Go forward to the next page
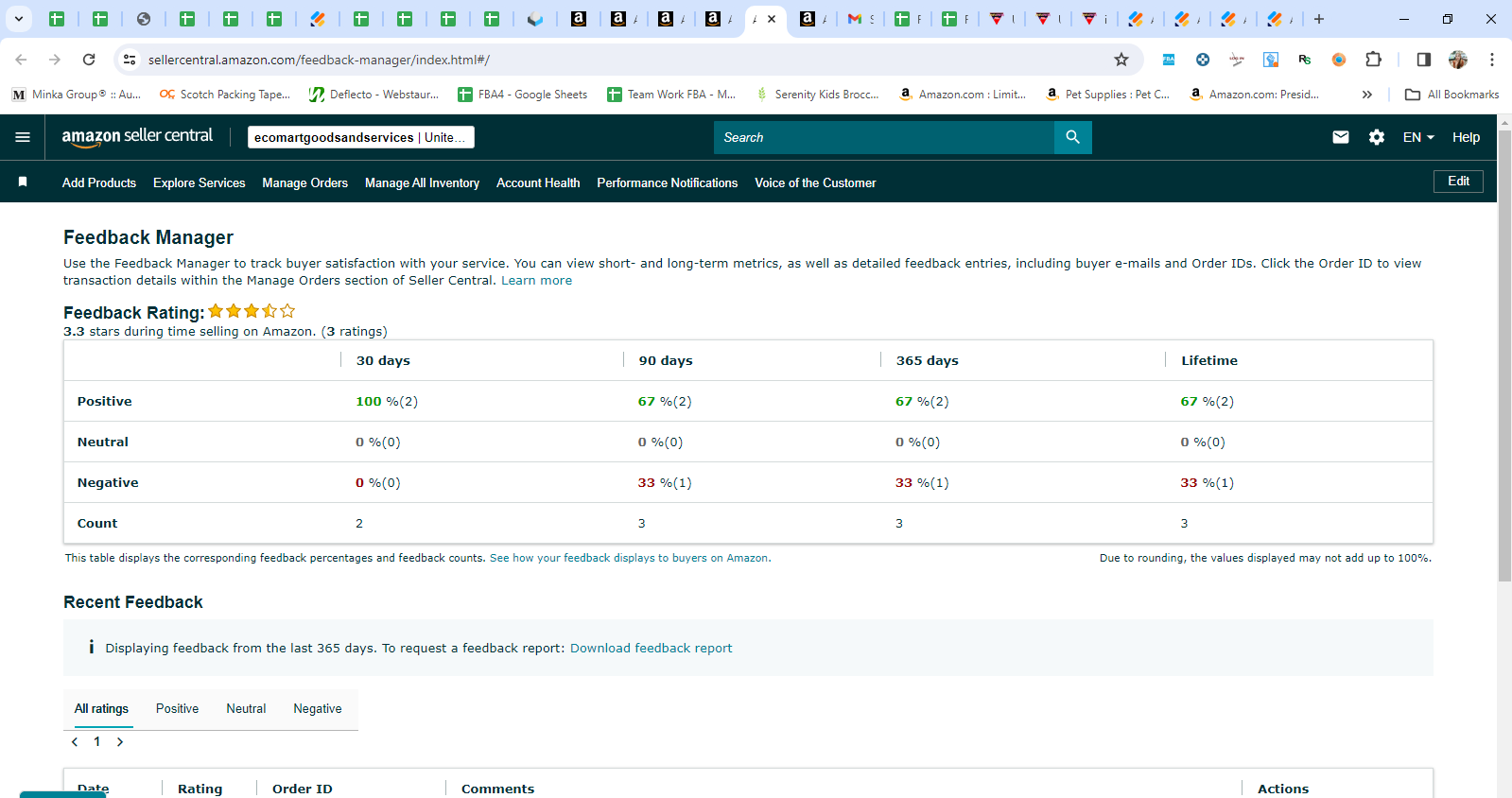 click(55, 60)
